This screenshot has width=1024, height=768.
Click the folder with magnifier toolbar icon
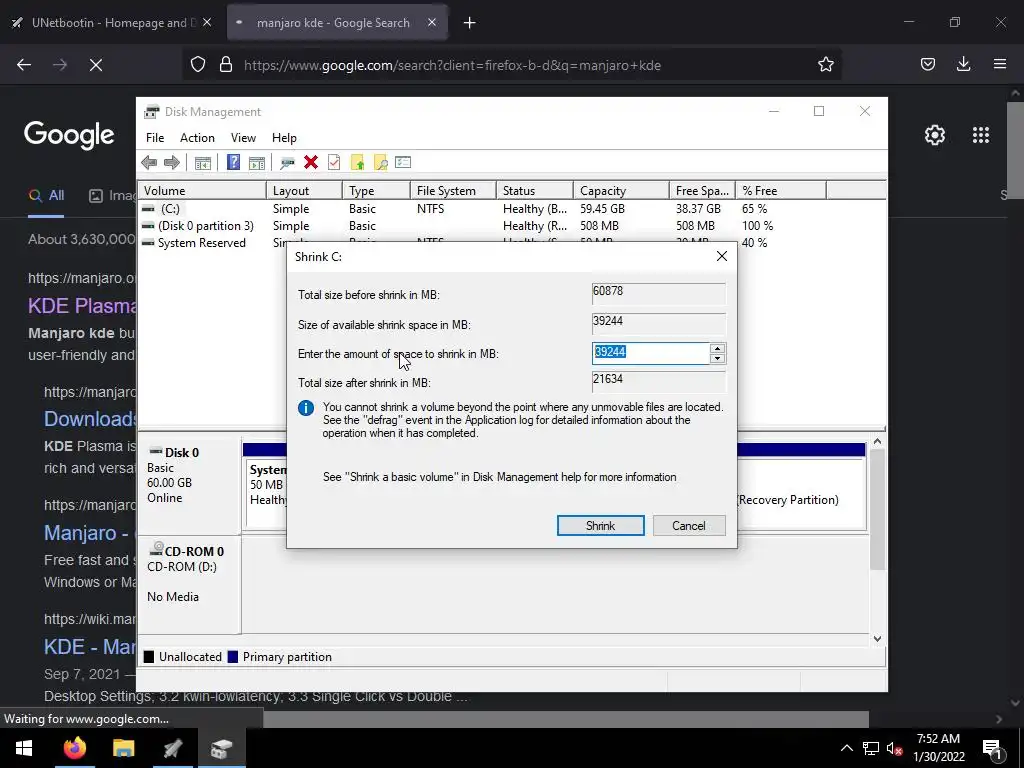(380, 163)
